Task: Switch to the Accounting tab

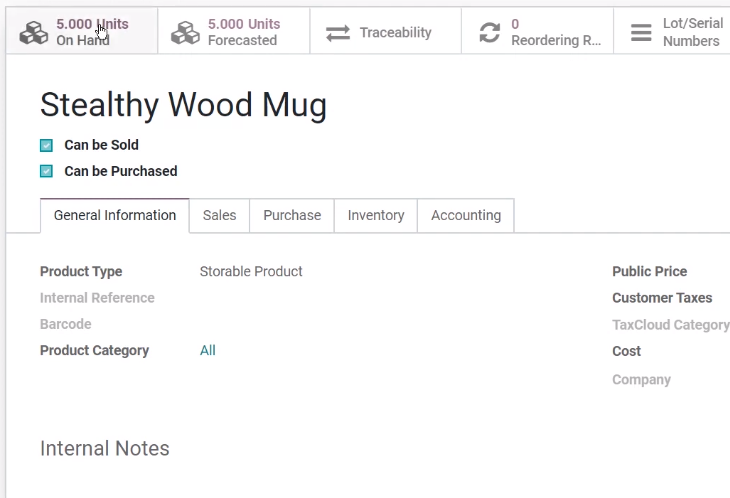Action: (x=466, y=215)
